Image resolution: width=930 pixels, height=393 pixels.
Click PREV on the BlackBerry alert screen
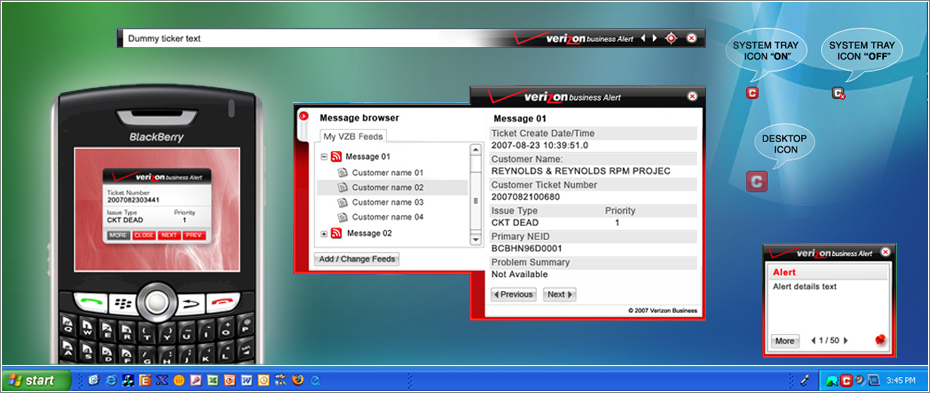tap(194, 235)
